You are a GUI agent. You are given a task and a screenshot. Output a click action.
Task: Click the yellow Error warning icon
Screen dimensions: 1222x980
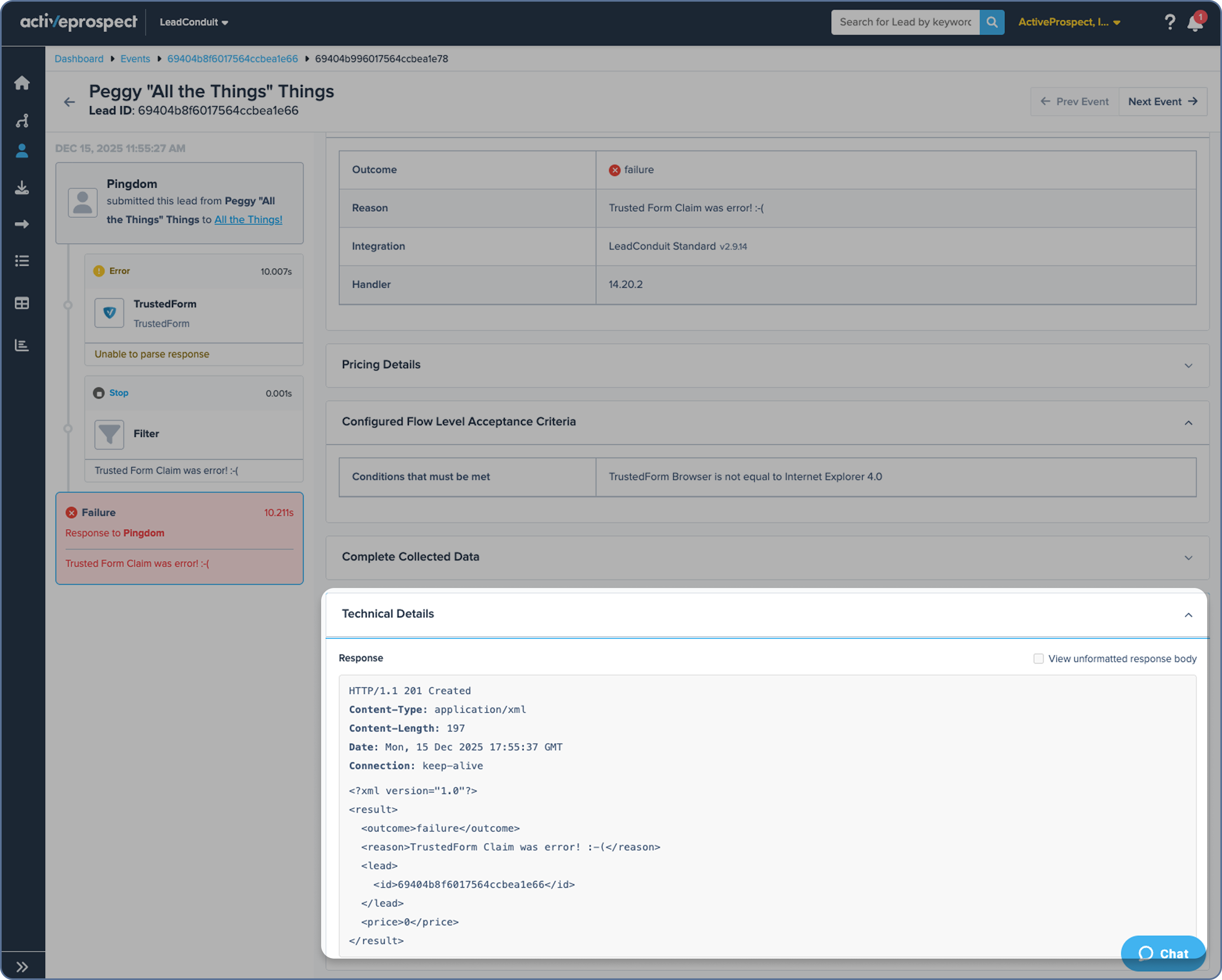pos(99,271)
